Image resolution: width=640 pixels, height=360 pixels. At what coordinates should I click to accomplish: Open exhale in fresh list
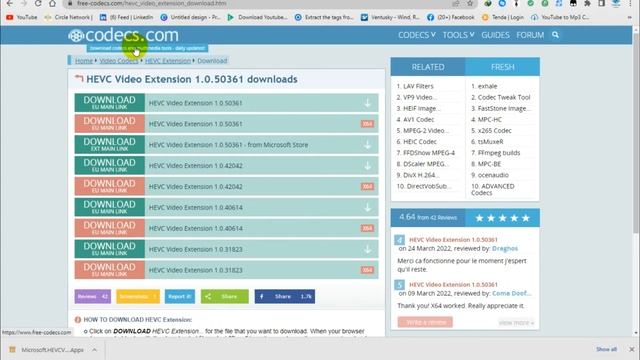pos(487,87)
